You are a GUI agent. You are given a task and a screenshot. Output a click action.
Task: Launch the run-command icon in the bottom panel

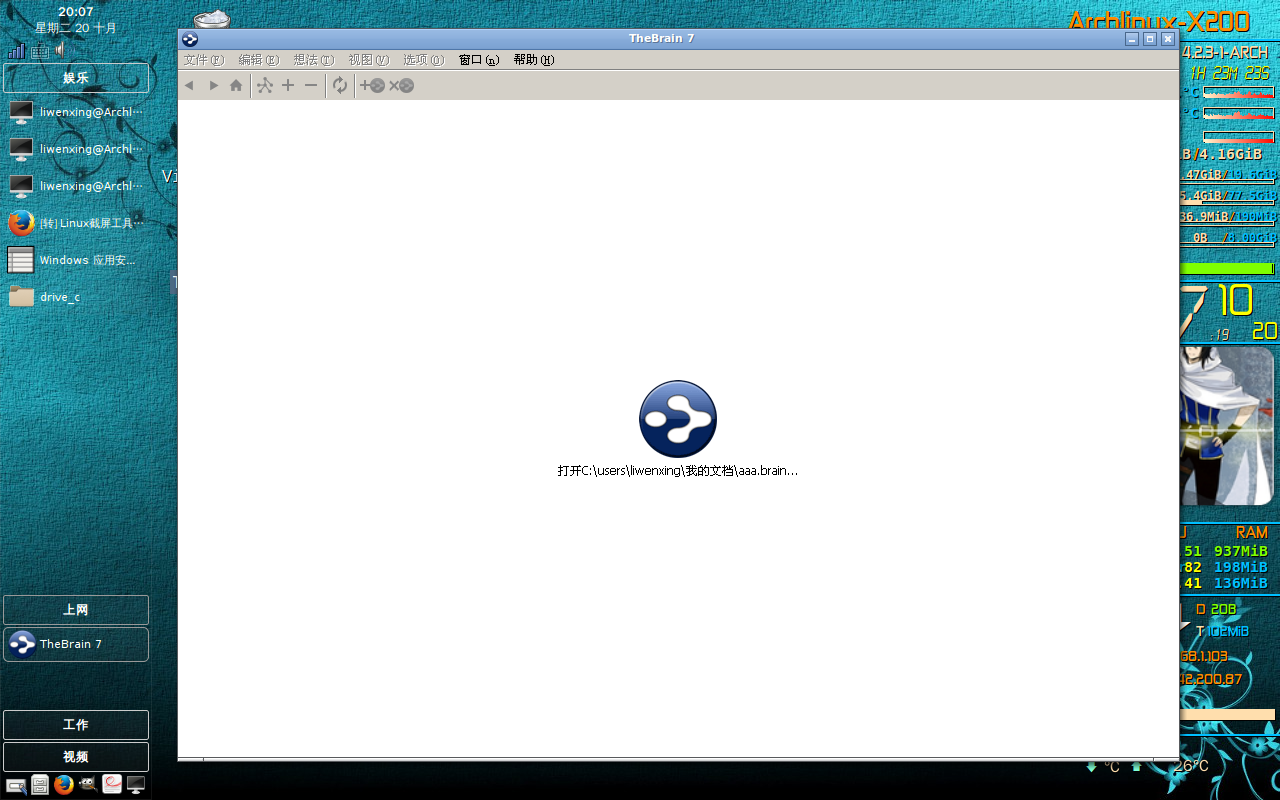tap(16, 786)
